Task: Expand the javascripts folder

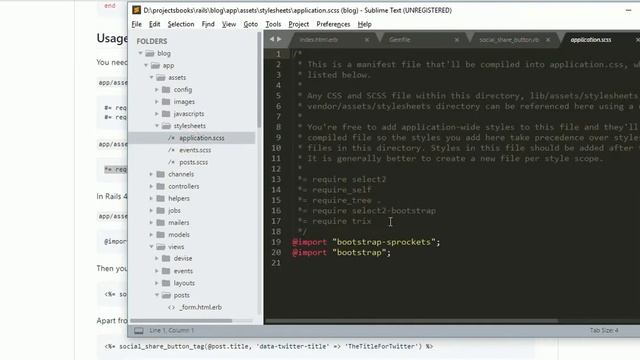Action: click(157, 113)
